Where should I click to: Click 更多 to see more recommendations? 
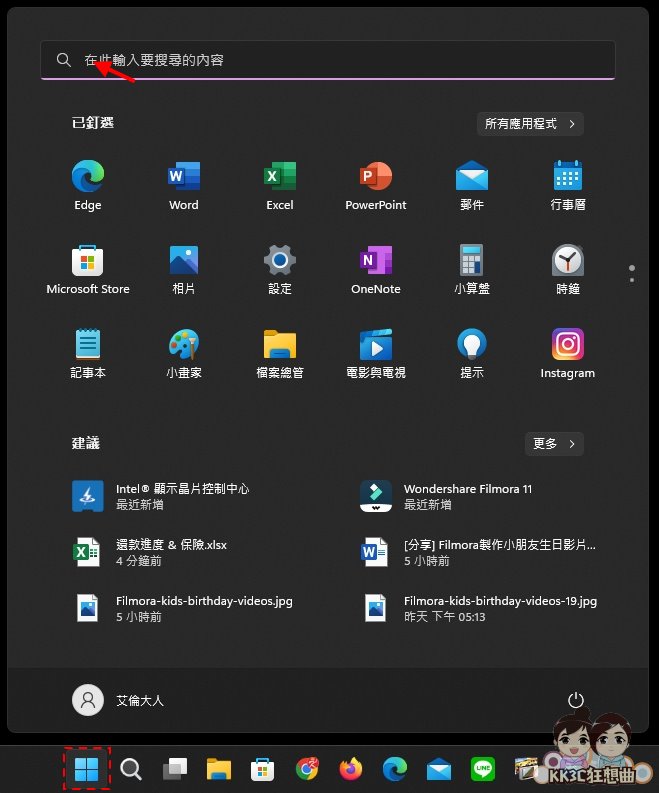[x=554, y=444]
